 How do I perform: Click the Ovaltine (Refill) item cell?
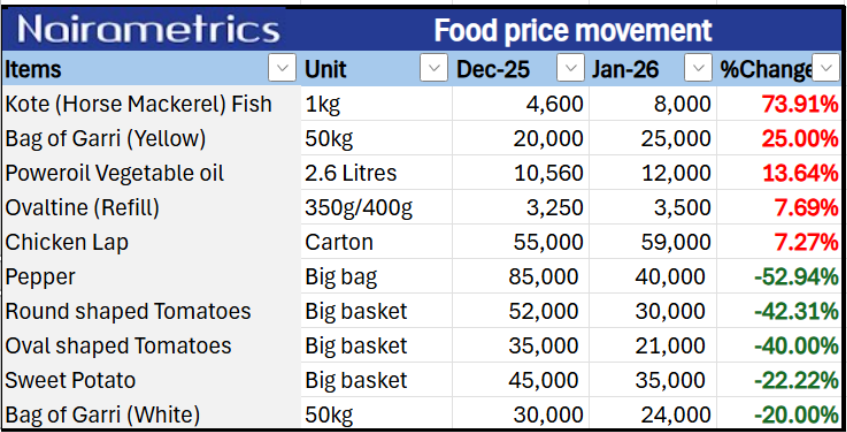click(82, 208)
